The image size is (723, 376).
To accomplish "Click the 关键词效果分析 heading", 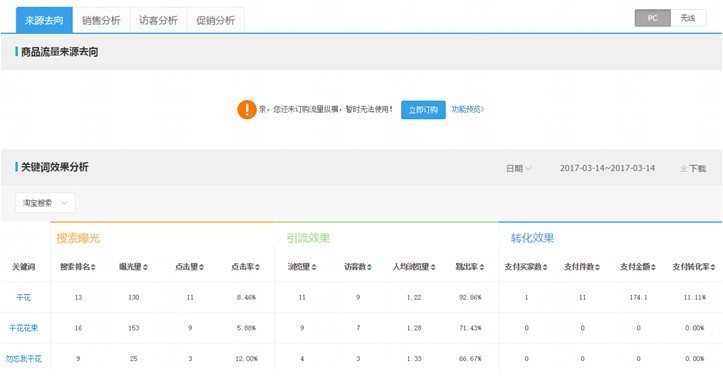I will (x=55, y=167).
